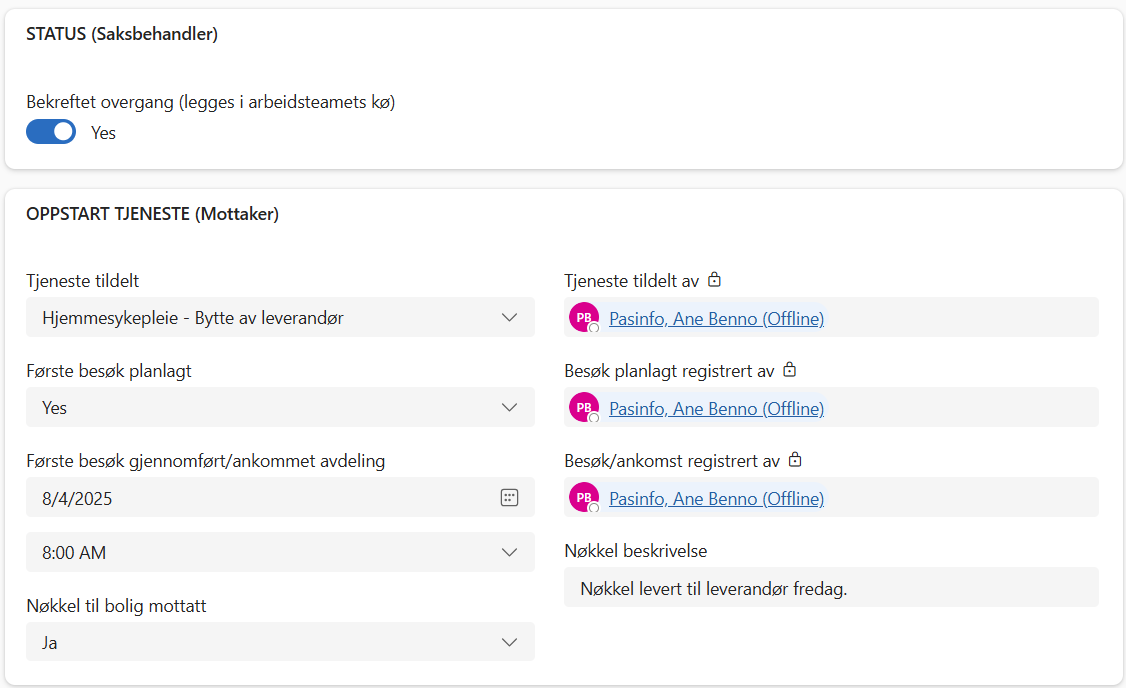The height and width of the screenshot is (688, 1126).
Task: Click the 8/4/2025 date input field
Action: pyautogui.click(x=260, y=498)
